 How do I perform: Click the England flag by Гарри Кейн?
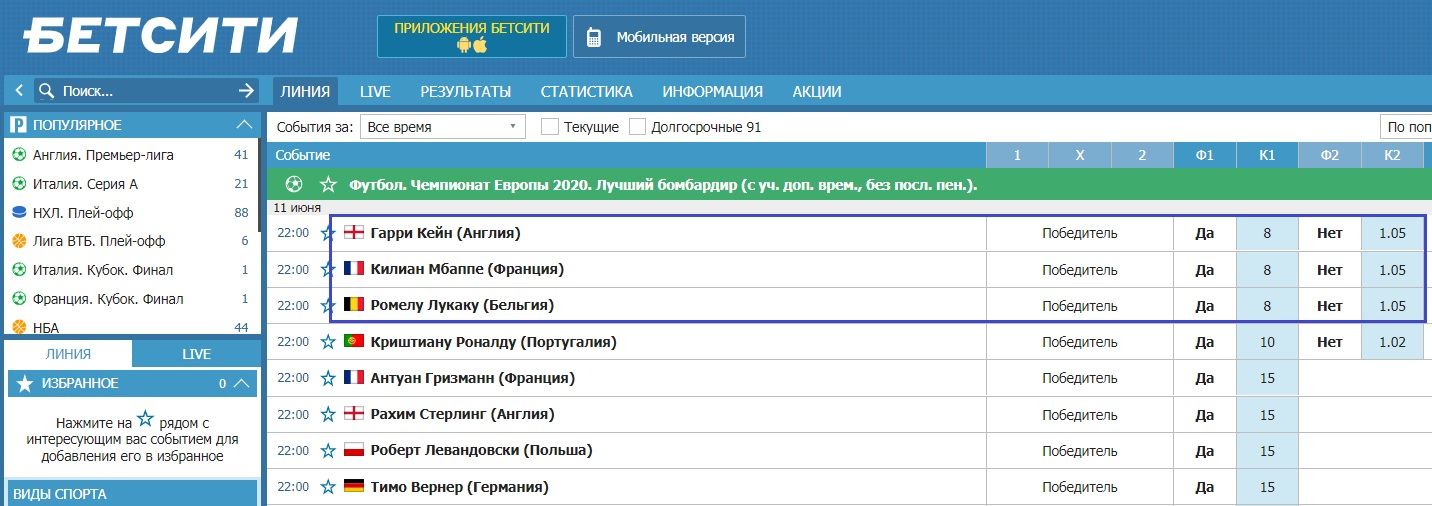(354, 233)
